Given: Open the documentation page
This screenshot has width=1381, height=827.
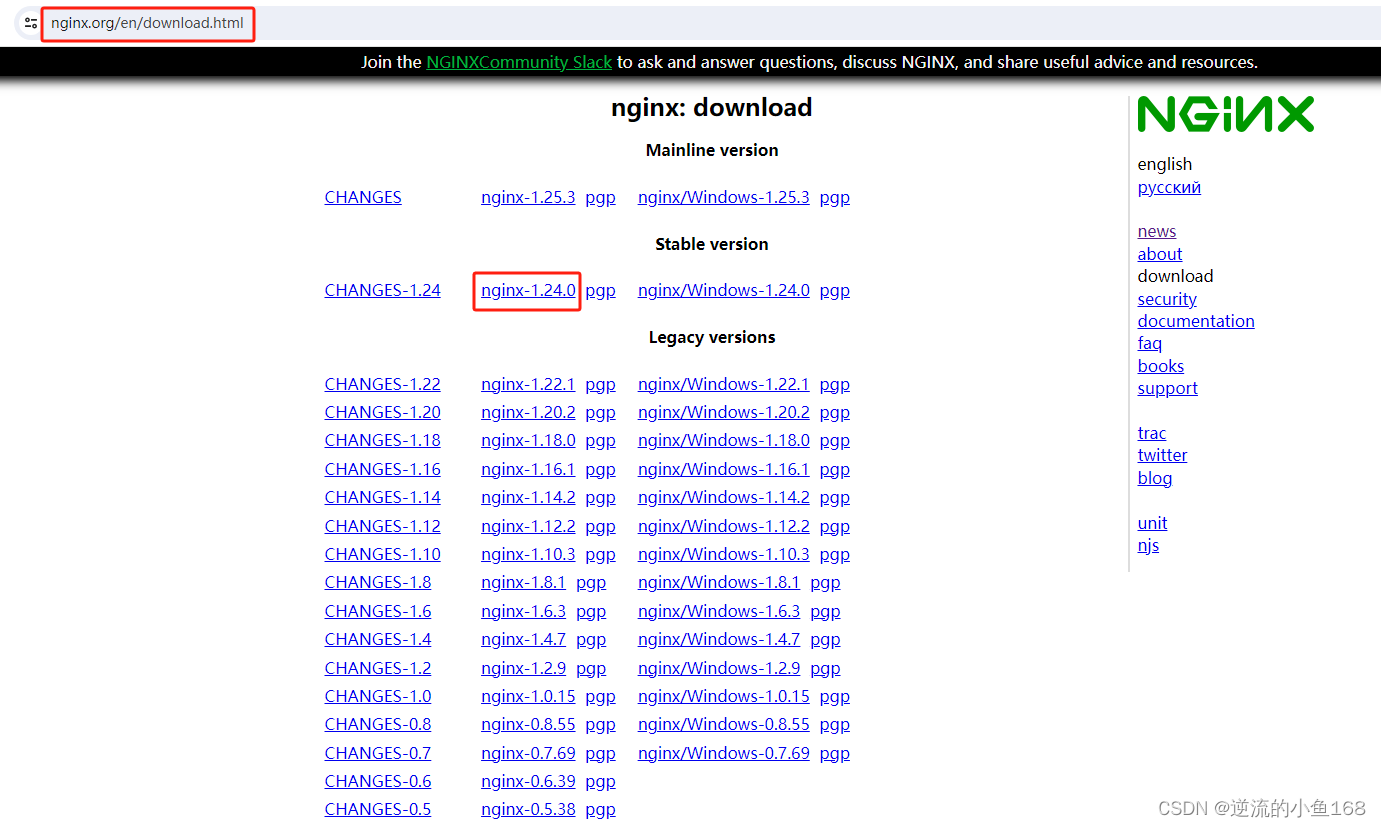Looking at the screenshot, I should (x=1195, y=321).
